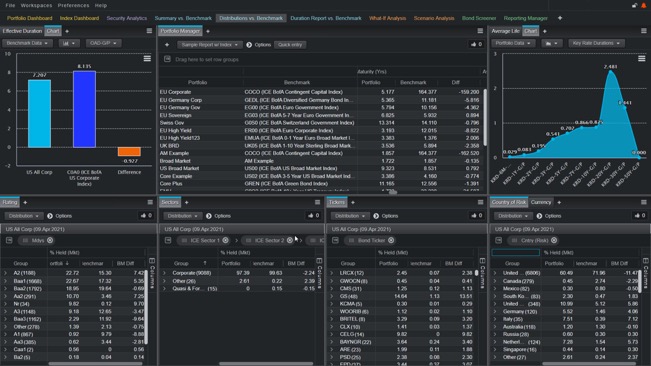Click the orange Difference bar
The image size is (651, 366).
point(129,151)
